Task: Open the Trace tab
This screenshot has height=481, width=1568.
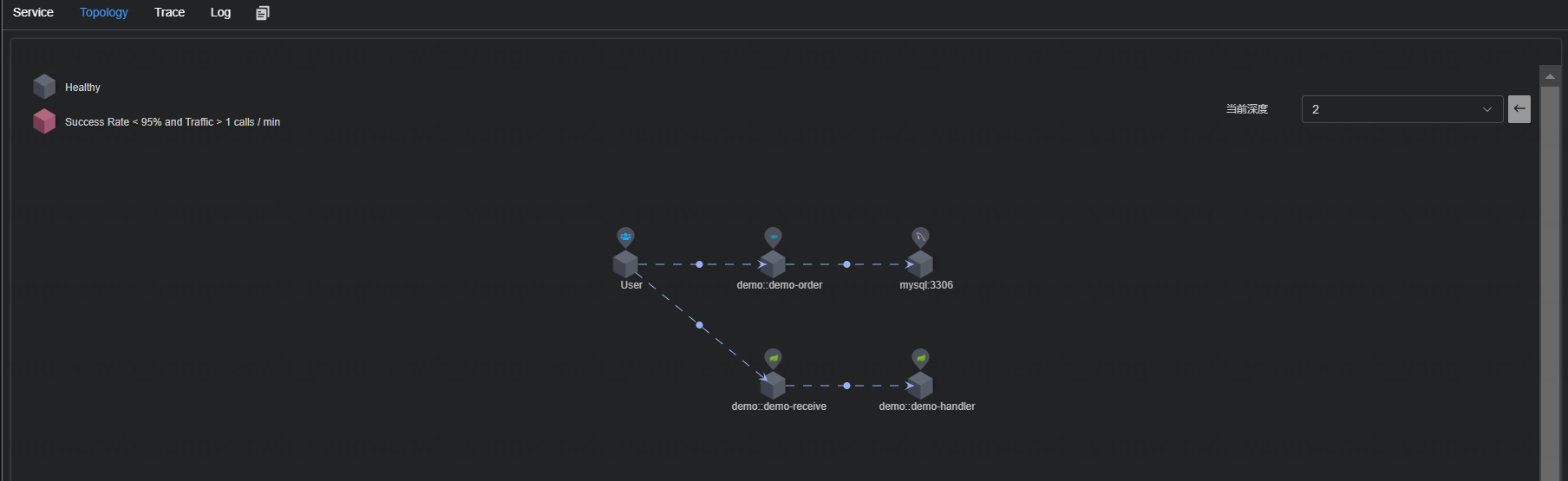Action: [x=169, y=13]
